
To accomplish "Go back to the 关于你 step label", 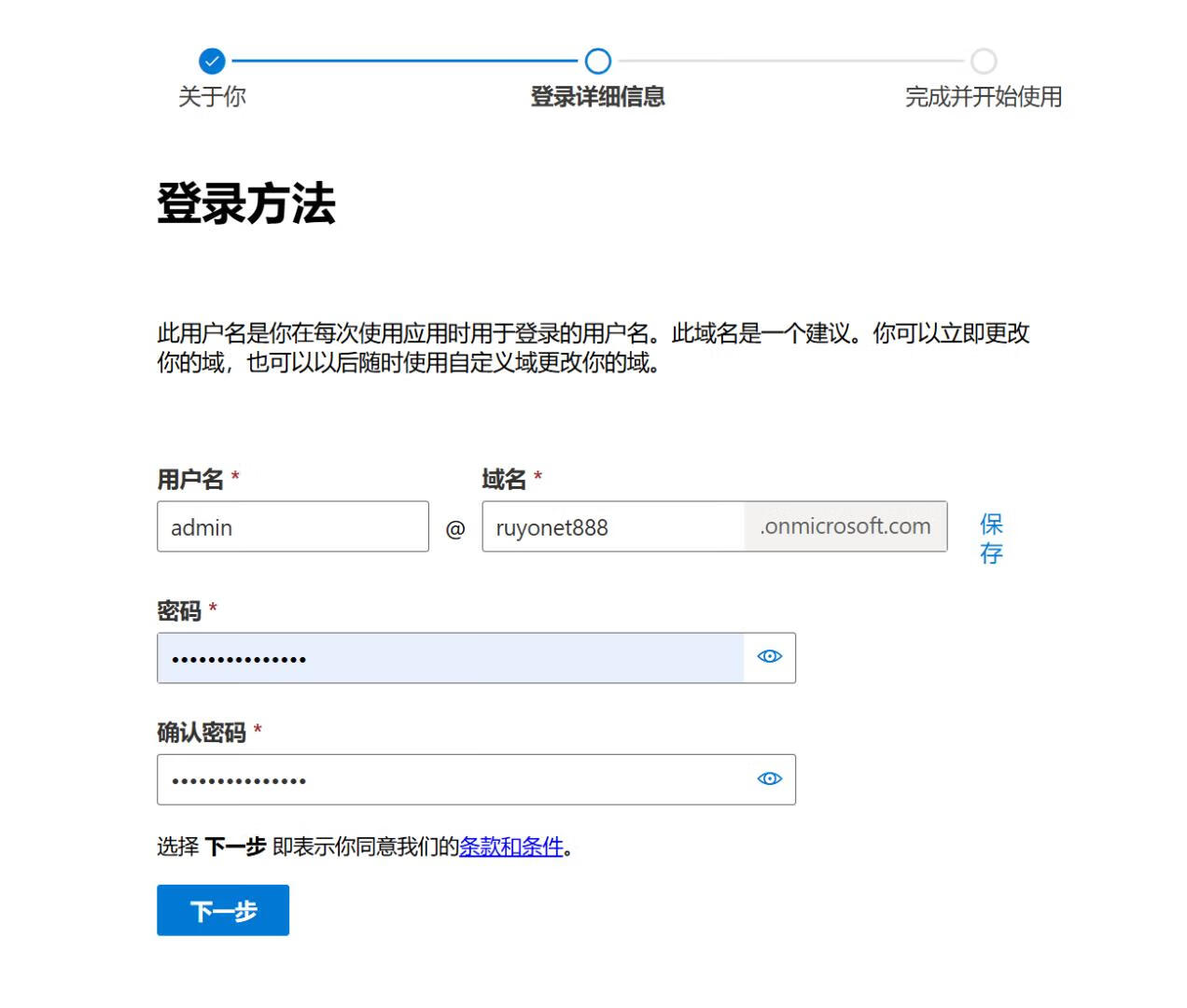I will pyautogui.click(x=212, y=96).
